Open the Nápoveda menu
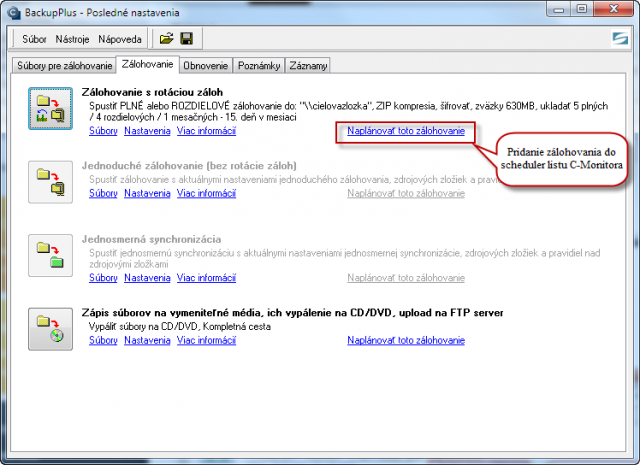 click(120, 39)
